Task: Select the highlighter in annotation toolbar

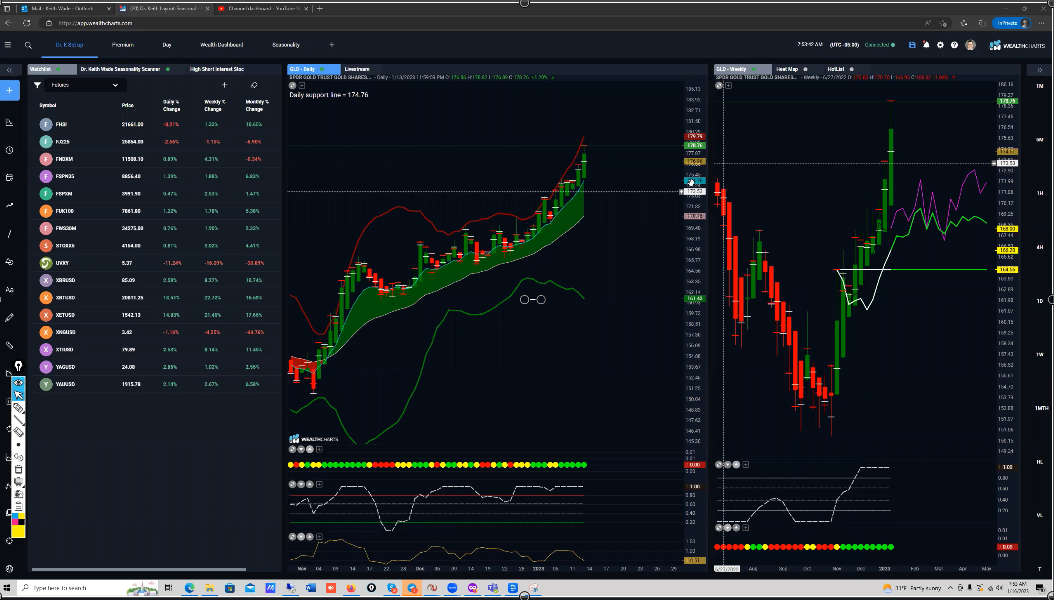Action: coord(19,408)
